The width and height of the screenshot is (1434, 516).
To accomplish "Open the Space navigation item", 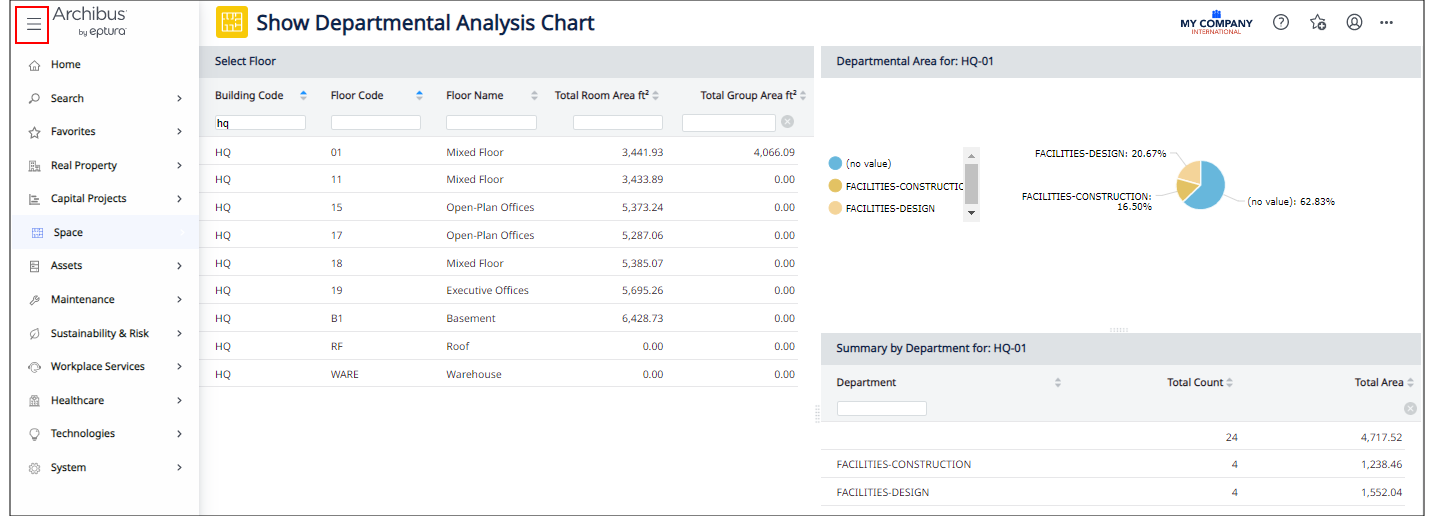I will click(68, 233).
